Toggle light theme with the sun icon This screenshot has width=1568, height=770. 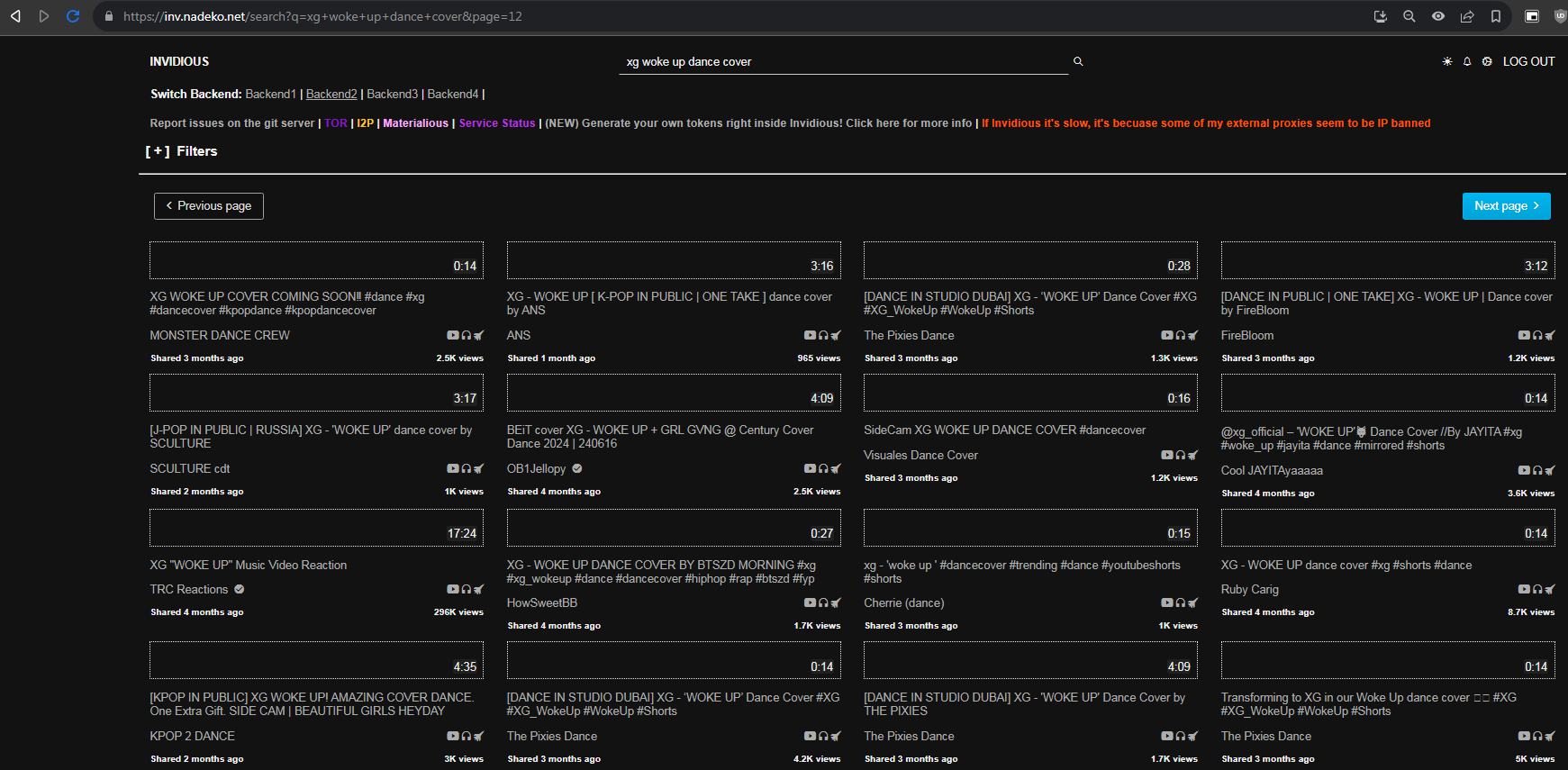point(1447,61)
